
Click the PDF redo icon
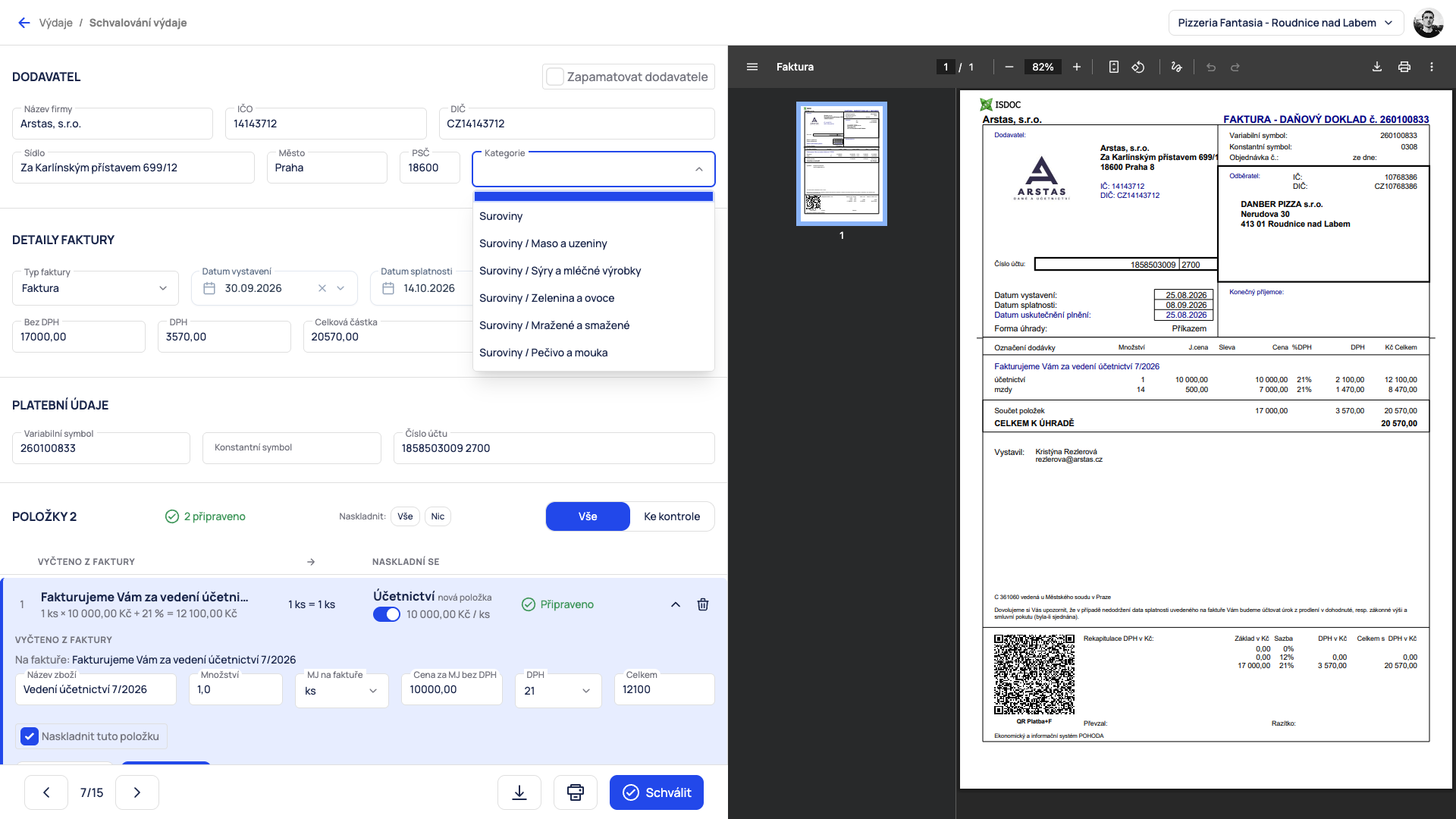point(1235,67)
